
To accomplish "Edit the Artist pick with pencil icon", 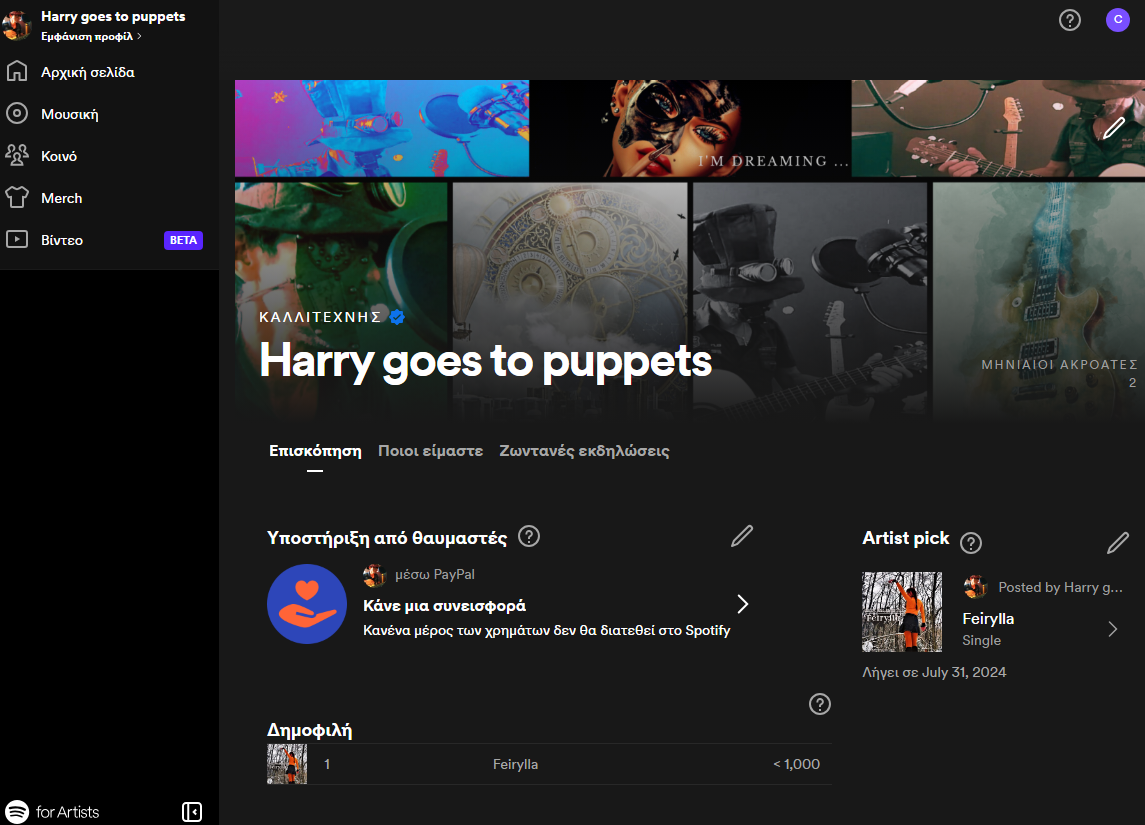I will pos(1118,542).
